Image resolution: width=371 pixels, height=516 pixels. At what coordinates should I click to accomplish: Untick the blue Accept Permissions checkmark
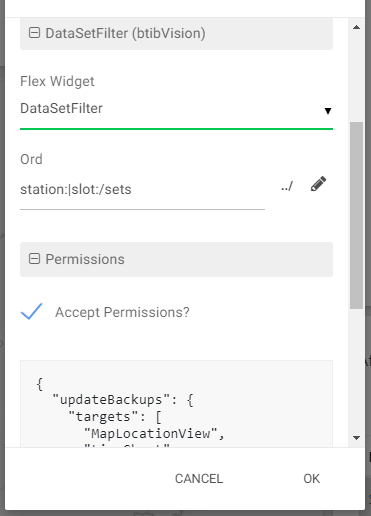(32, 312)
